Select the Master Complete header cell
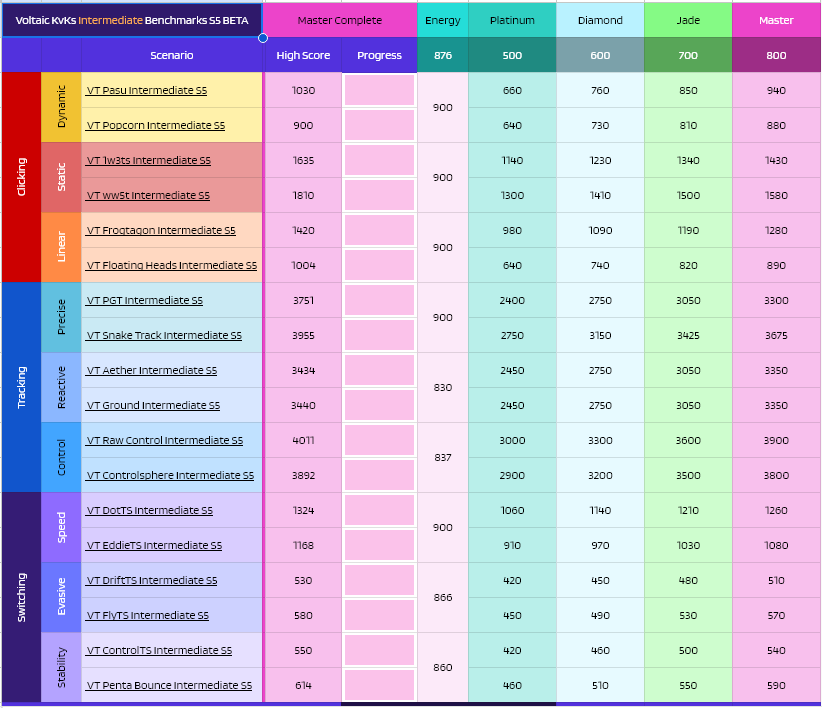 (x=340, y=20)
